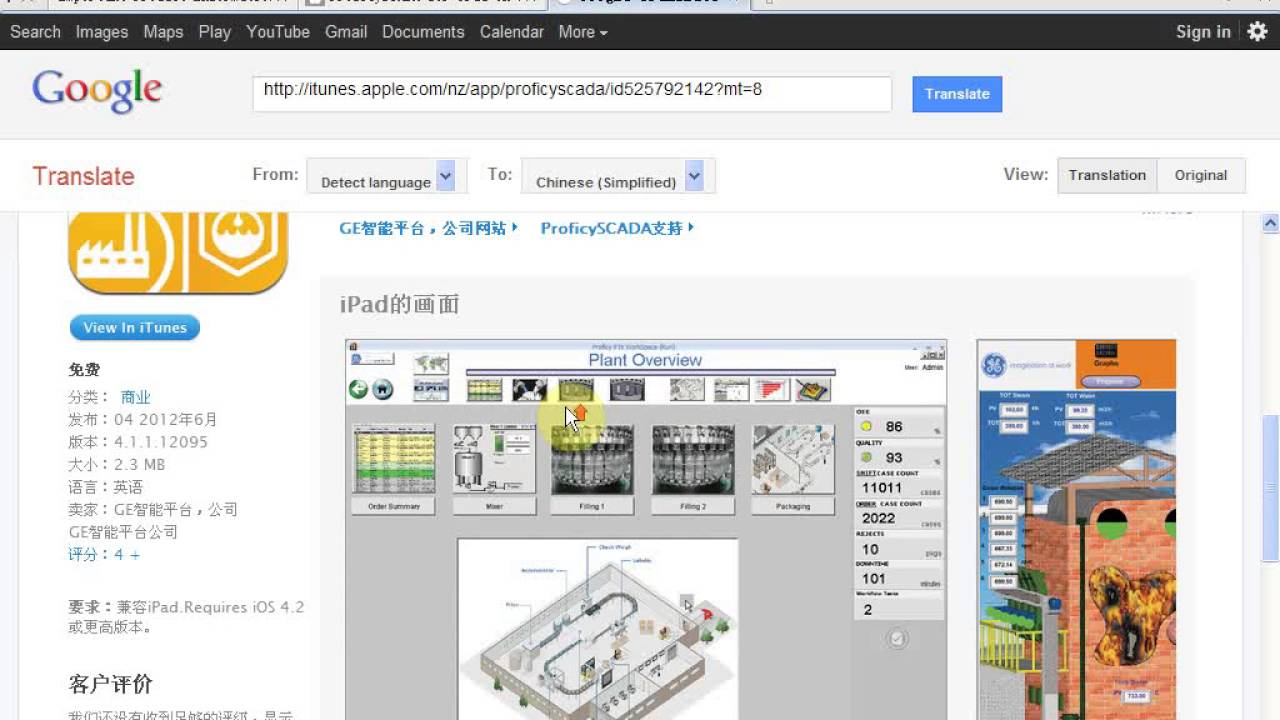Go to Images in the Google bar
The height and width of the screenshot is (720, 1280).
click(x=102, y=32)
